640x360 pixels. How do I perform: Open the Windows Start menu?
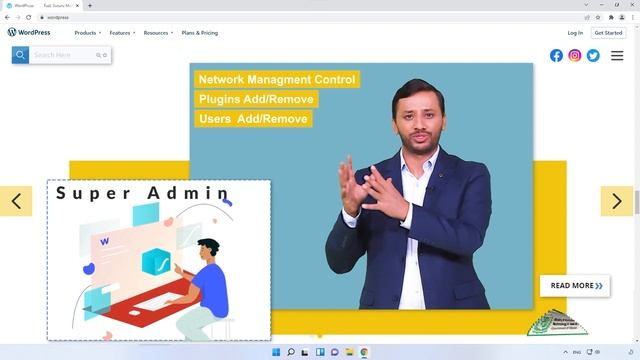coord(276,352)
